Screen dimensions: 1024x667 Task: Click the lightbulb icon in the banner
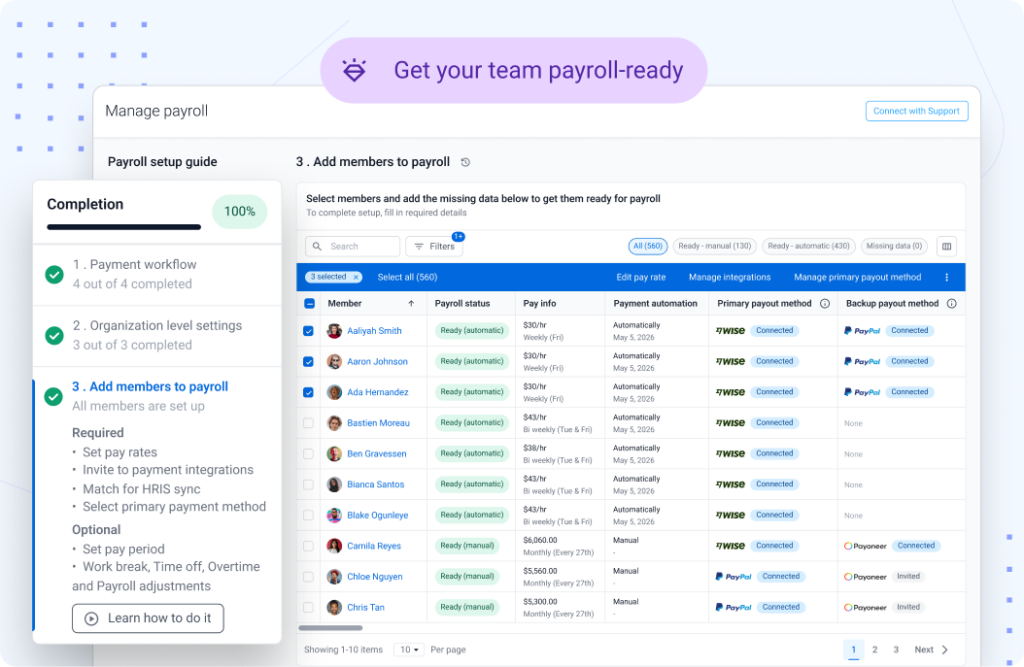coord(355,70)
